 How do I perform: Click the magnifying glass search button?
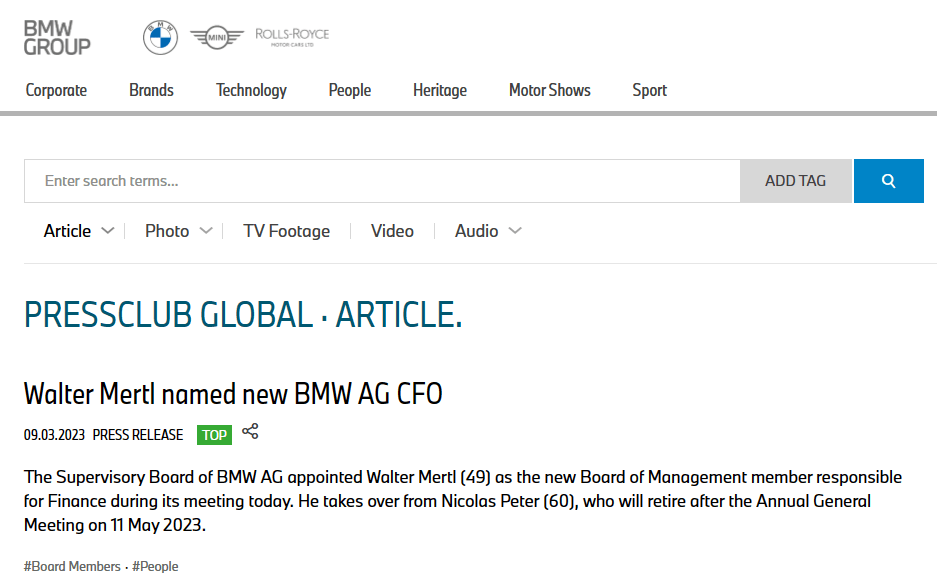[x=888, y=181]
